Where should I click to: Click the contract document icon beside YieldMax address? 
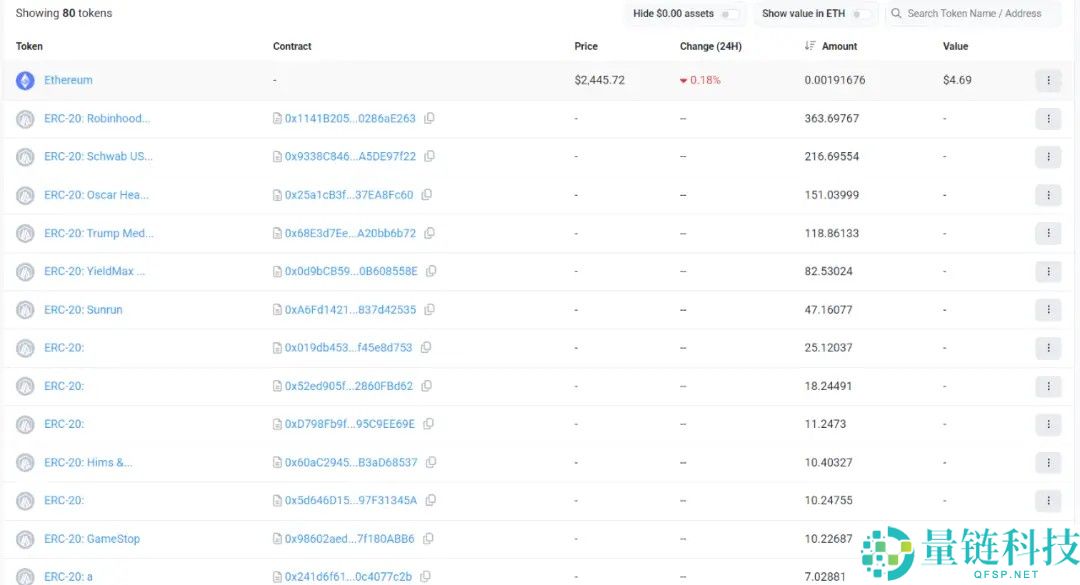click(x=275, y=271)
